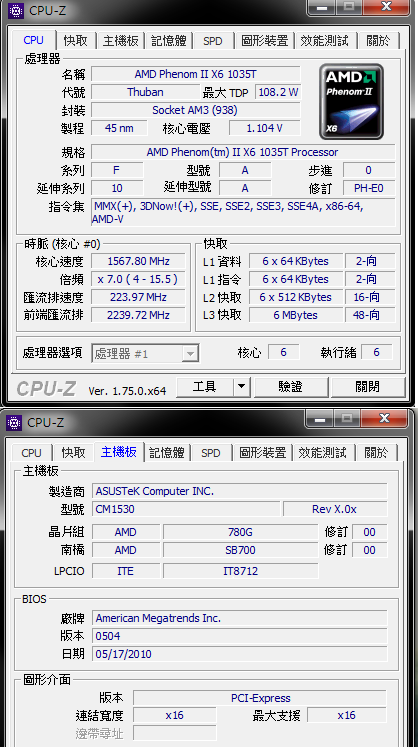Click the 工具 button
Viewport: 419px width, 747px height.
click(205, 387)
